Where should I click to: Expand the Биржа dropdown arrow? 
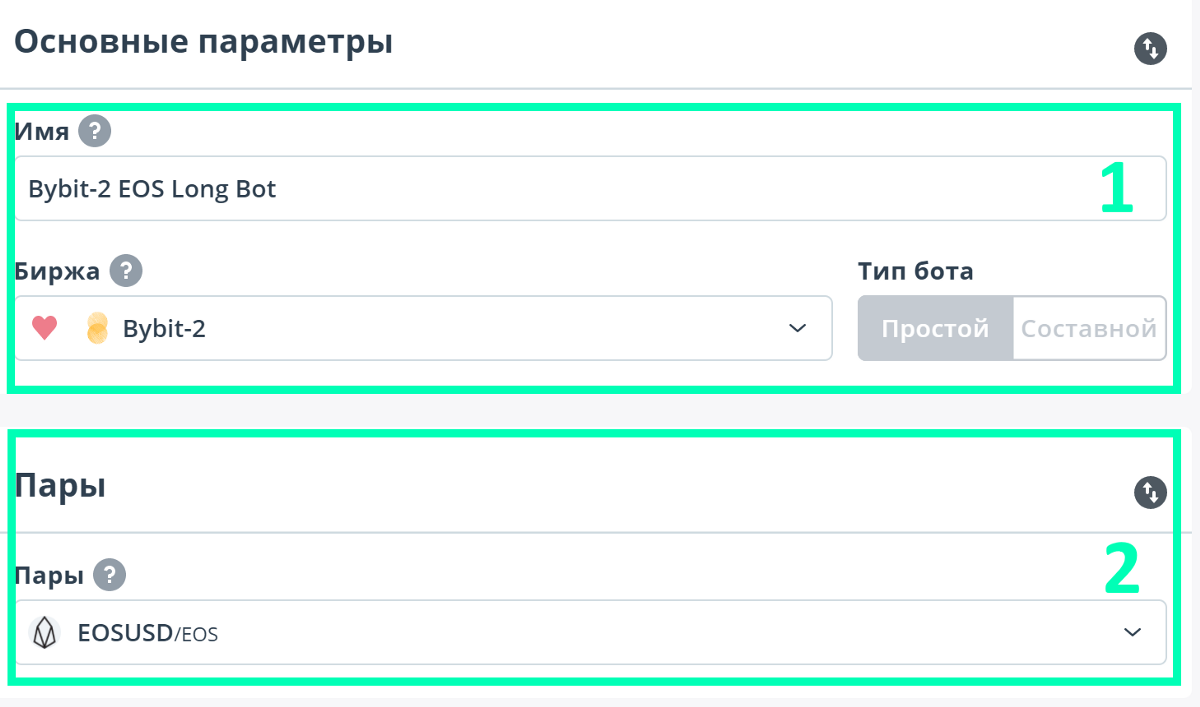[x=797, y=328]
